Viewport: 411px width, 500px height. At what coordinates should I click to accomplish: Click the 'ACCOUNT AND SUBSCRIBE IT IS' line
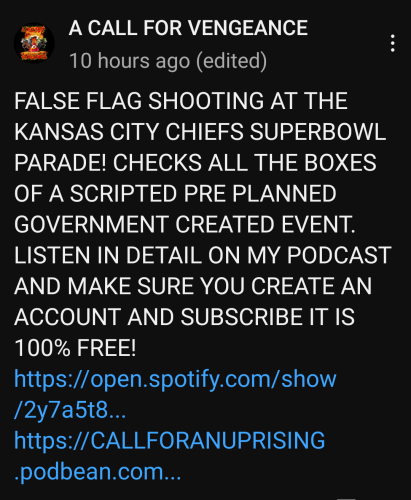pyautogui.click(x=184, y=317)
